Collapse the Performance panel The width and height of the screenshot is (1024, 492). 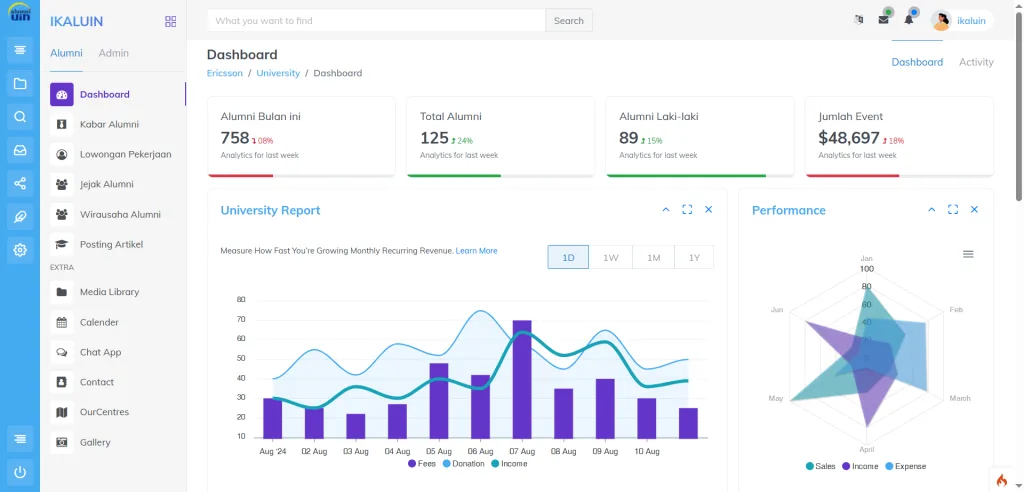[x=932, y=210]
